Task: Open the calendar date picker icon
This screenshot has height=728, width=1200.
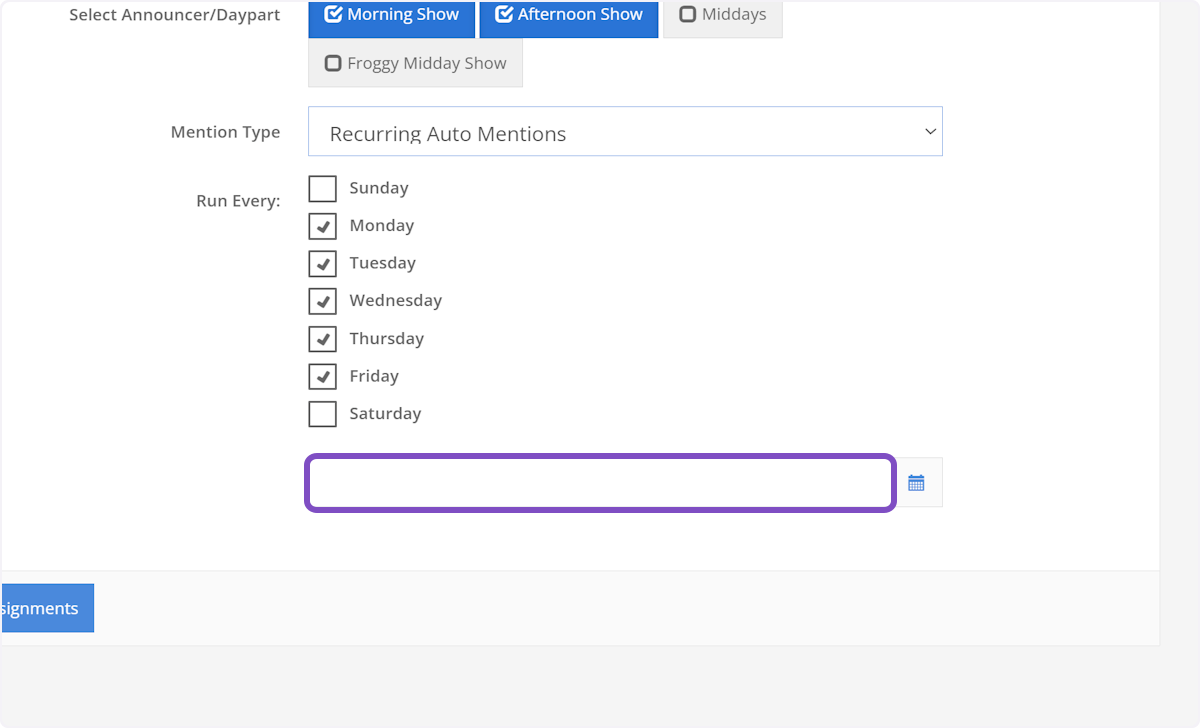Action: tap(917, 482)
